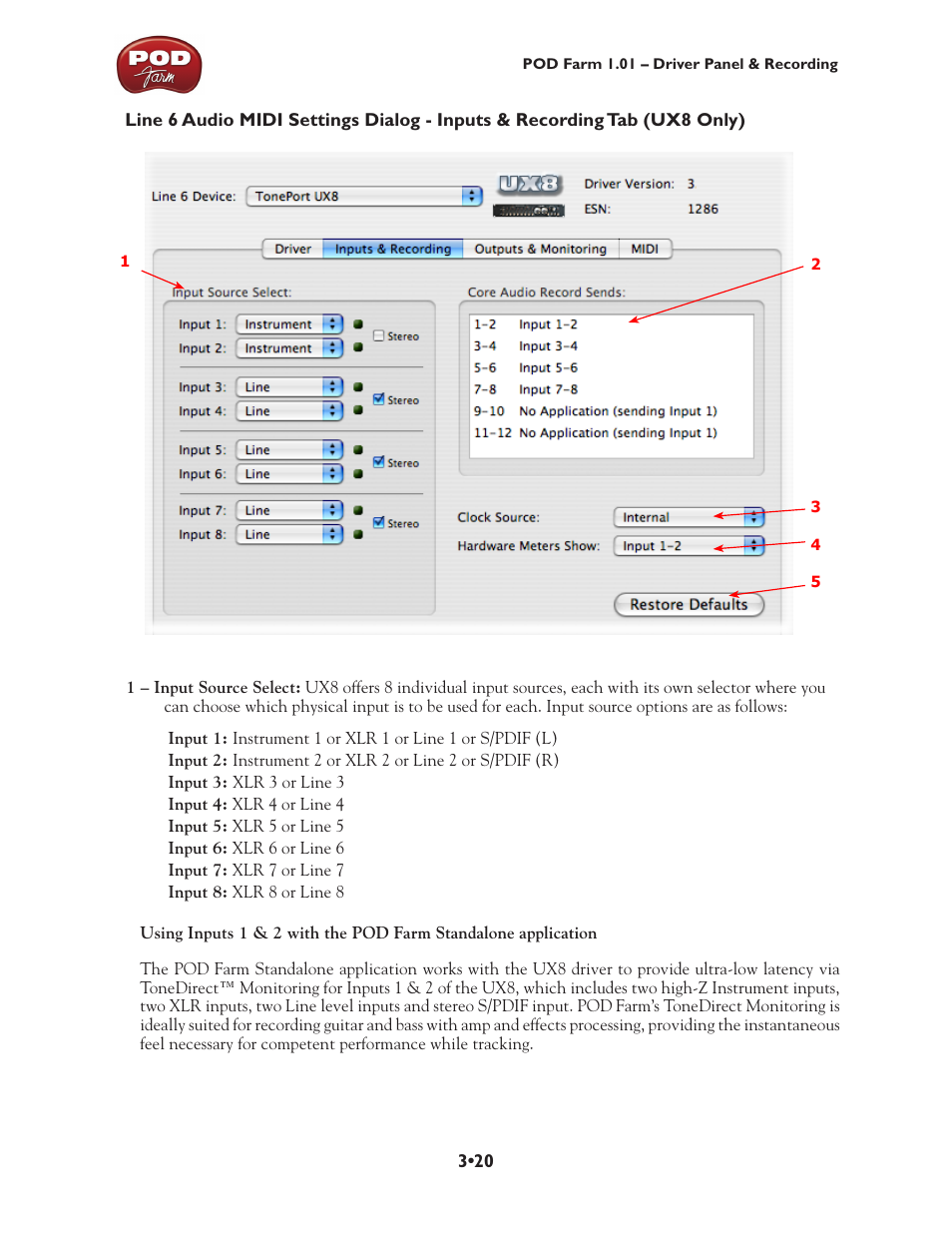This screenshot has width=952, height=1233.
Task: Select send row 1-2 Input 1-2
Action: pos(611,324)
